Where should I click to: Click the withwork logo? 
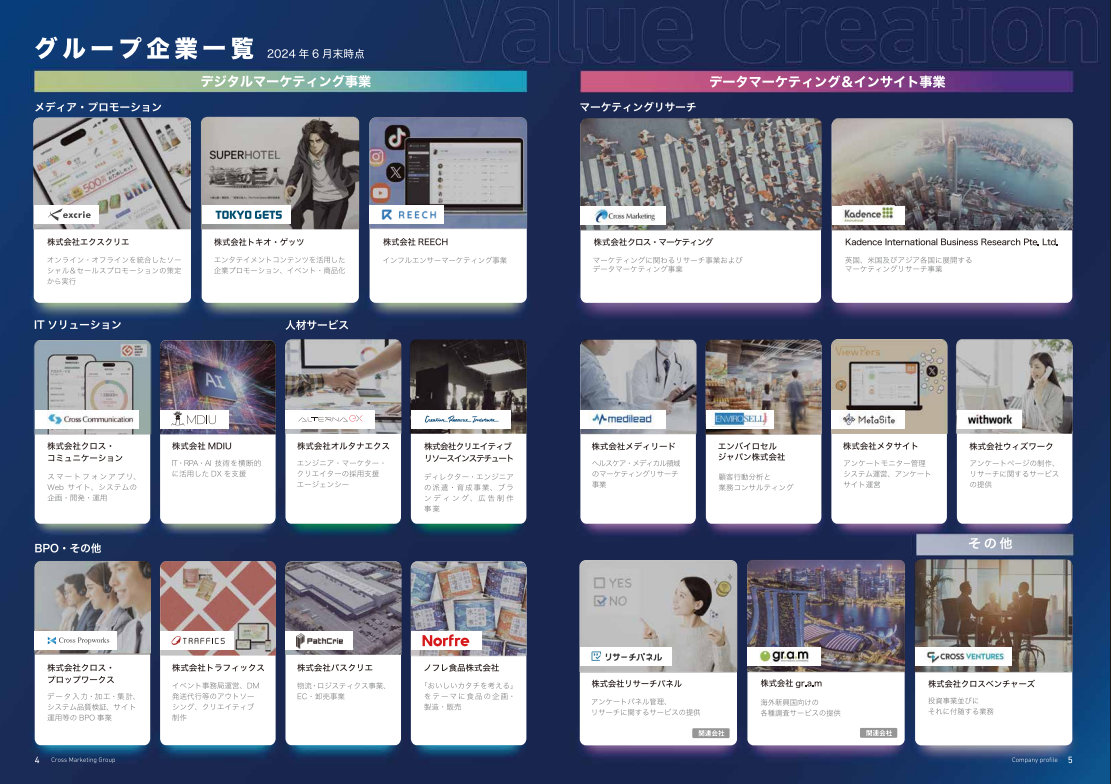pyautogui.click(x=990, y=419)
